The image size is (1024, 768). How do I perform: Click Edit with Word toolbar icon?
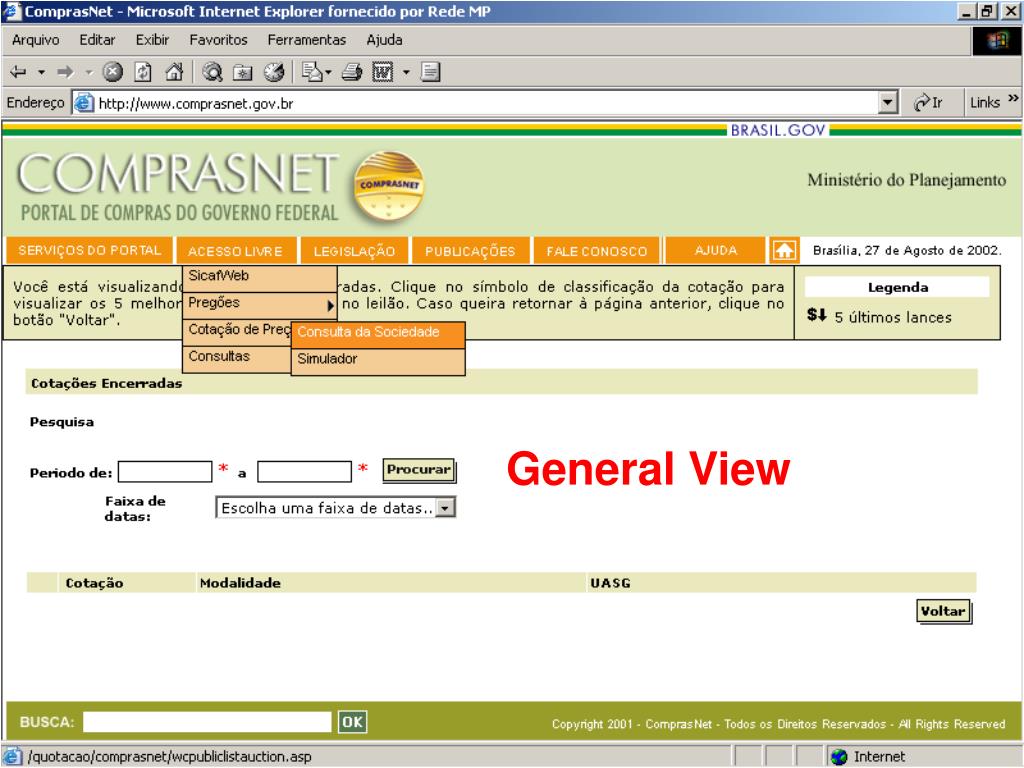tap(383, 71)
